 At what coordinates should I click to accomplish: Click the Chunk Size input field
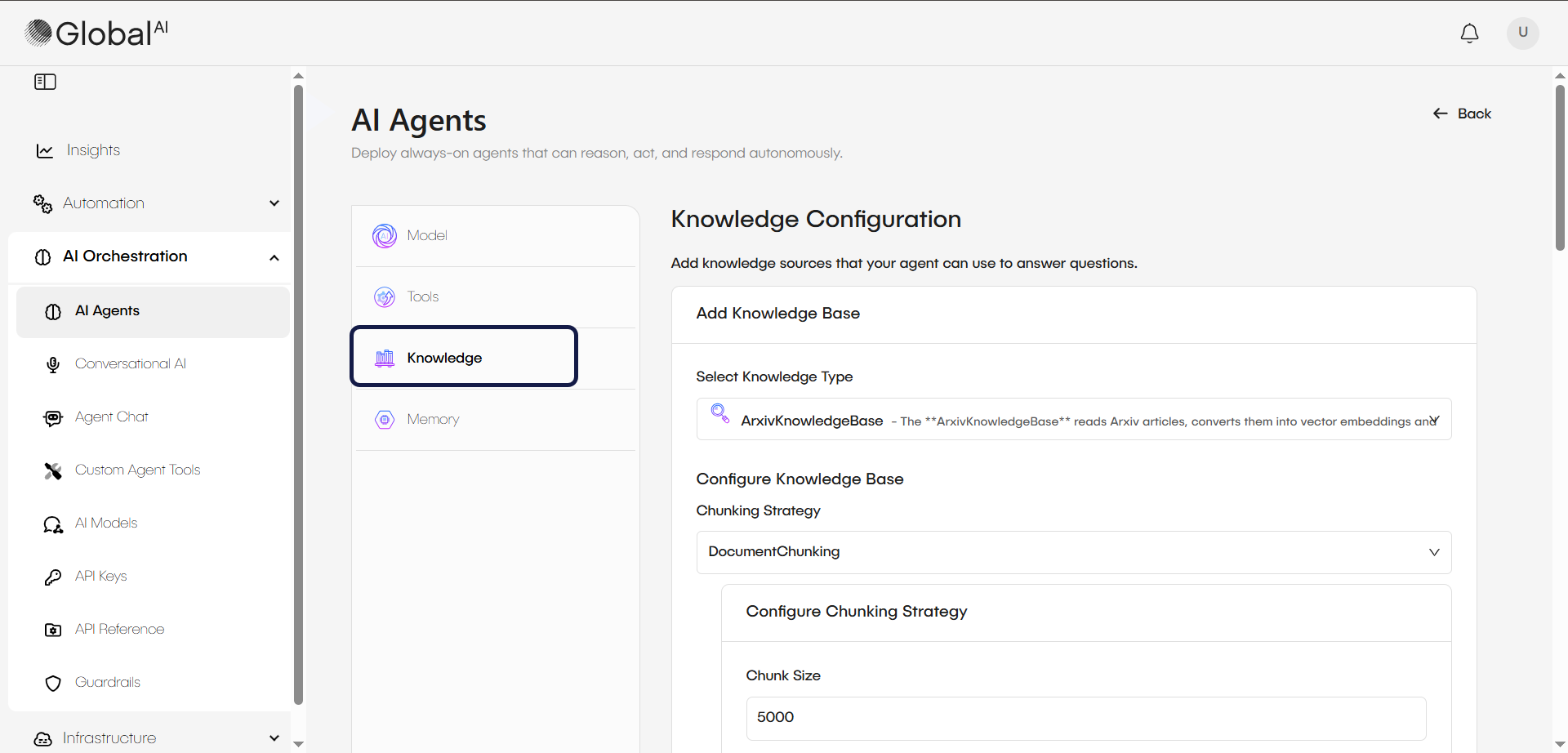[x=1085, y=718]
